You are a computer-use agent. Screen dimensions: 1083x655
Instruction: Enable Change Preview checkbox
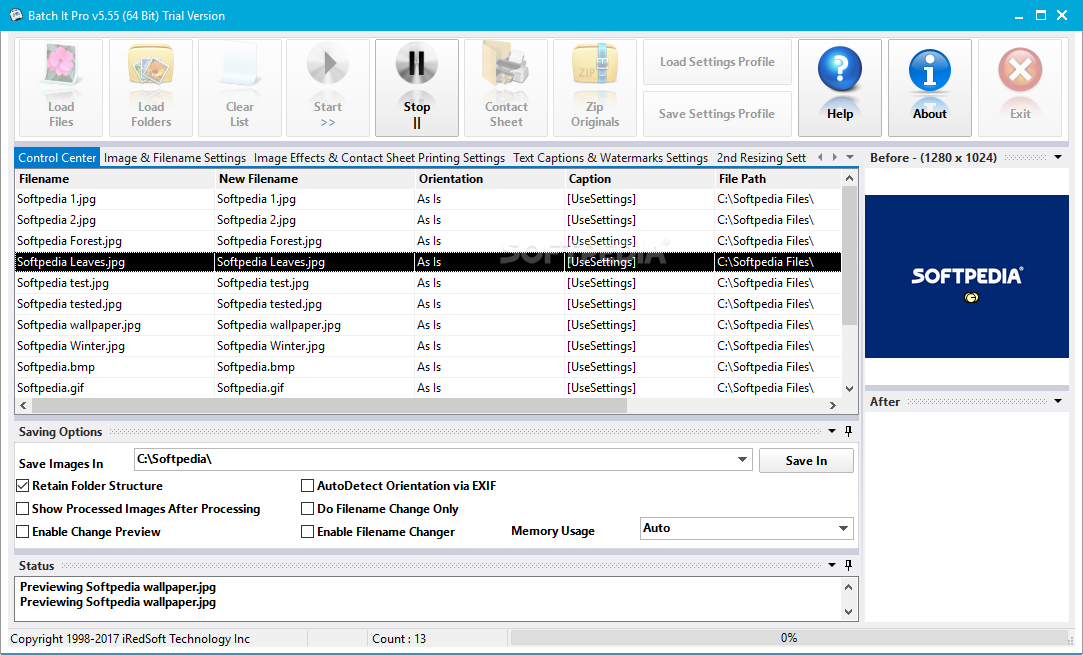[x=23, y=531]
